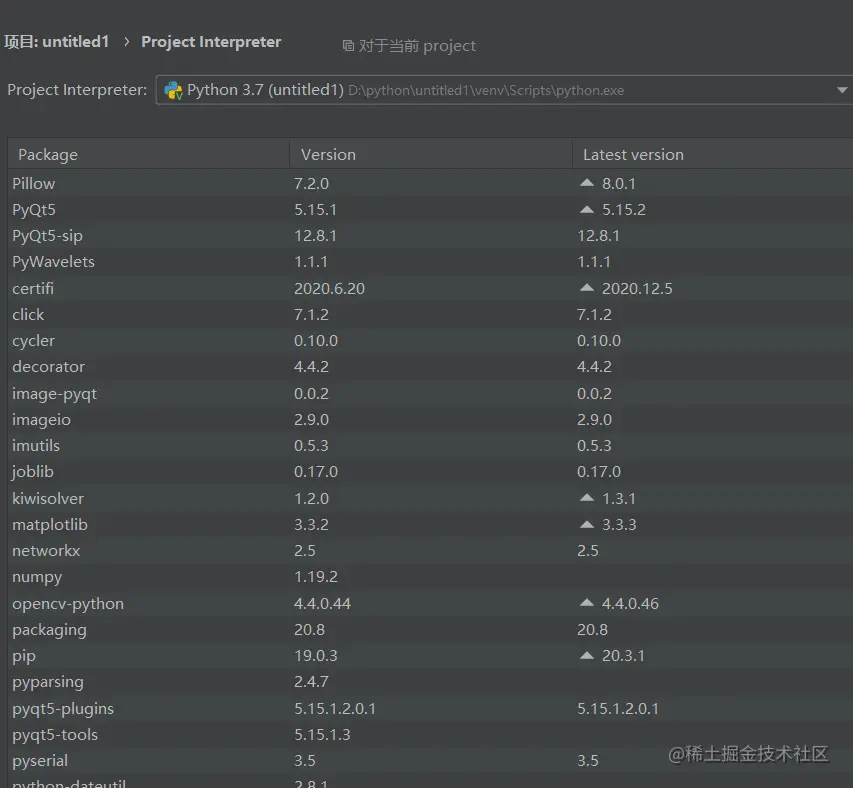Select the pyqt5-tools package
Viewport: 853px width, 788px height.
[55, 735]
